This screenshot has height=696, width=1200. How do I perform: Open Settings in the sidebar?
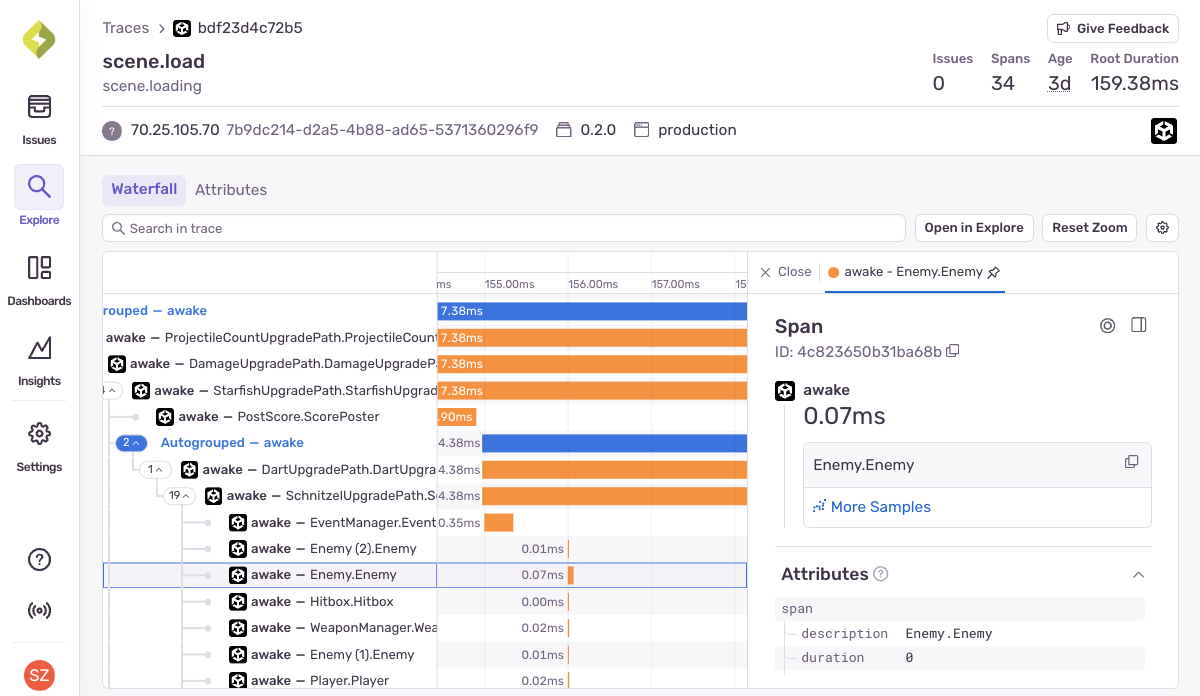pos(39,445)
